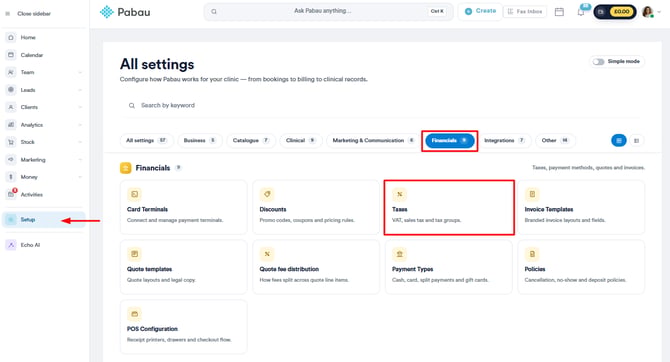Select the Clinical tab

coord(300,140)
